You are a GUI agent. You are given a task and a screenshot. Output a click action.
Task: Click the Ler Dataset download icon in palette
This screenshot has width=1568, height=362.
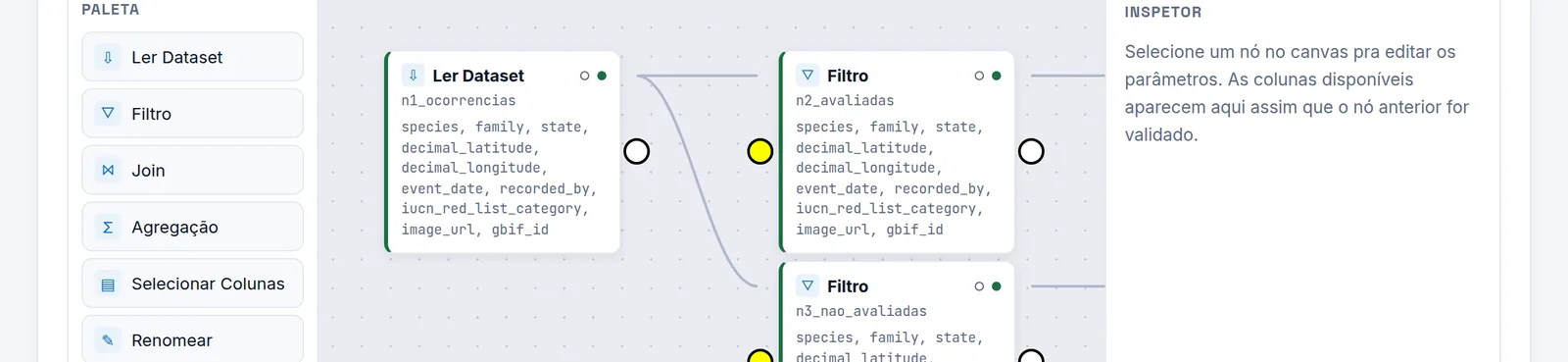[108, 57]
